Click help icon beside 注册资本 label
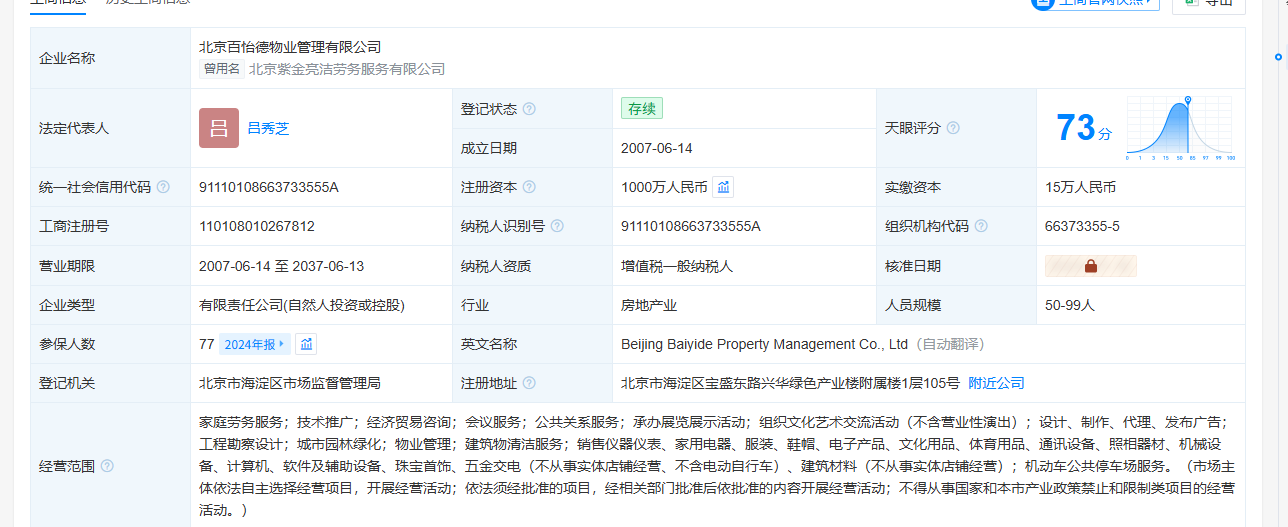 pos(529,187)
